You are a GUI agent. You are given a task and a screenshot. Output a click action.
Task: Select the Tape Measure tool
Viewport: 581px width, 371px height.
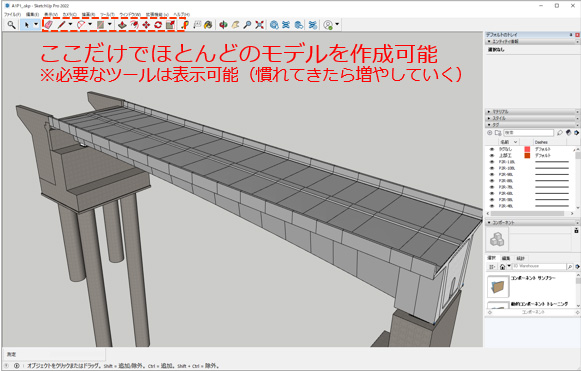click(185, 24)
